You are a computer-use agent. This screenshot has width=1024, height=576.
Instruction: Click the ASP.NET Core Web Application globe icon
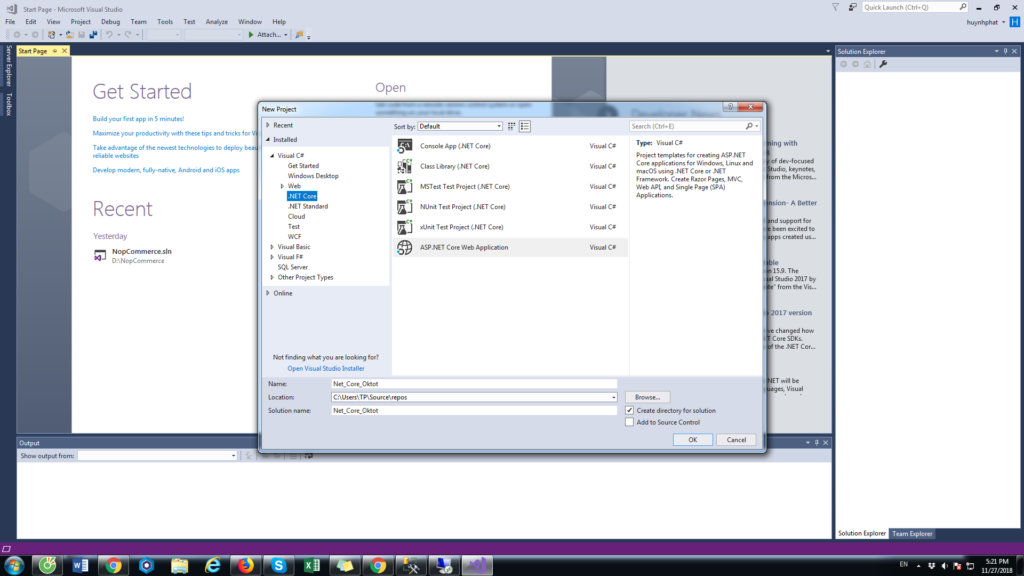coord(405,247)
